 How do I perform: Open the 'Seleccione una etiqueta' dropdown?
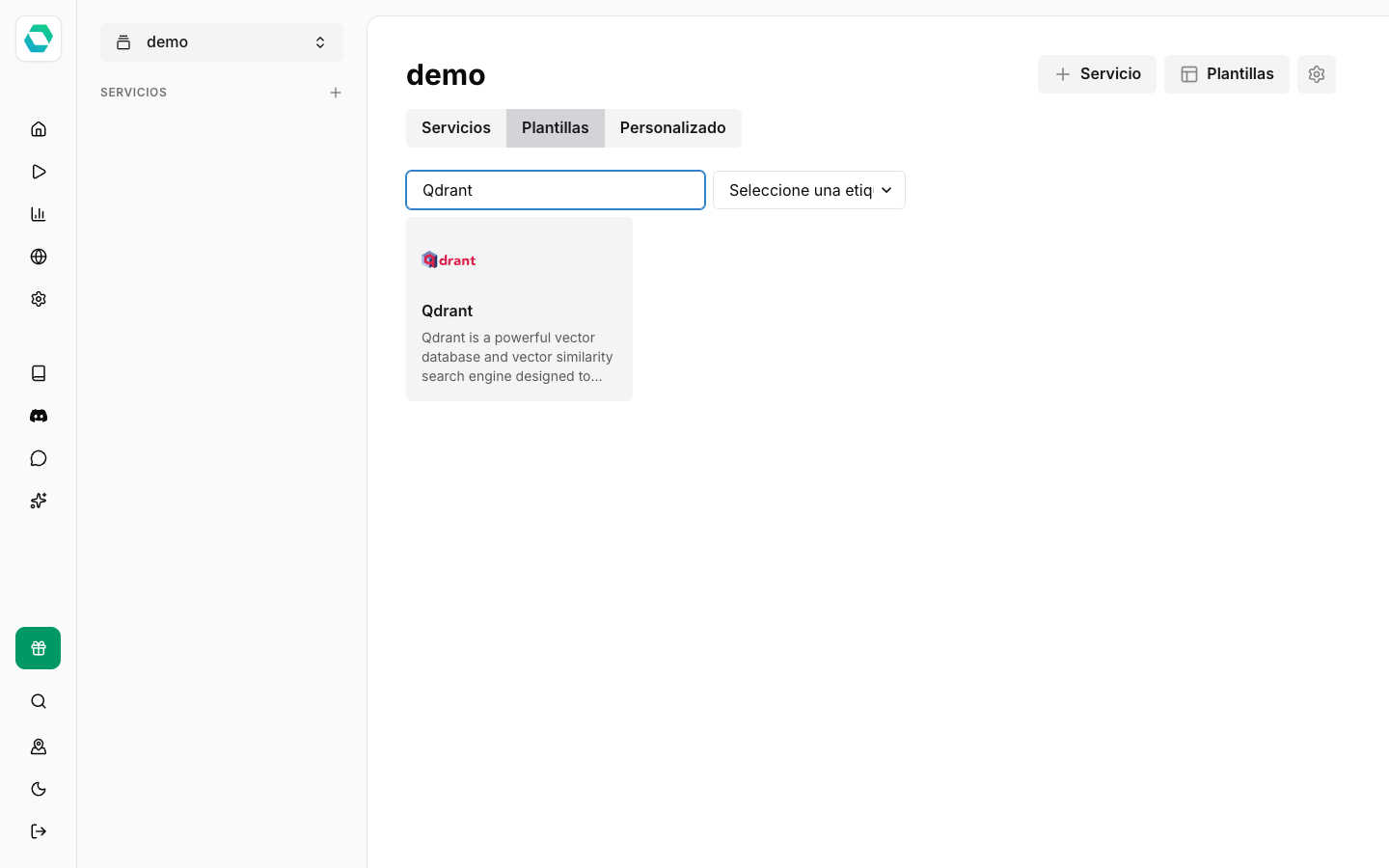[x=809, y=190]
